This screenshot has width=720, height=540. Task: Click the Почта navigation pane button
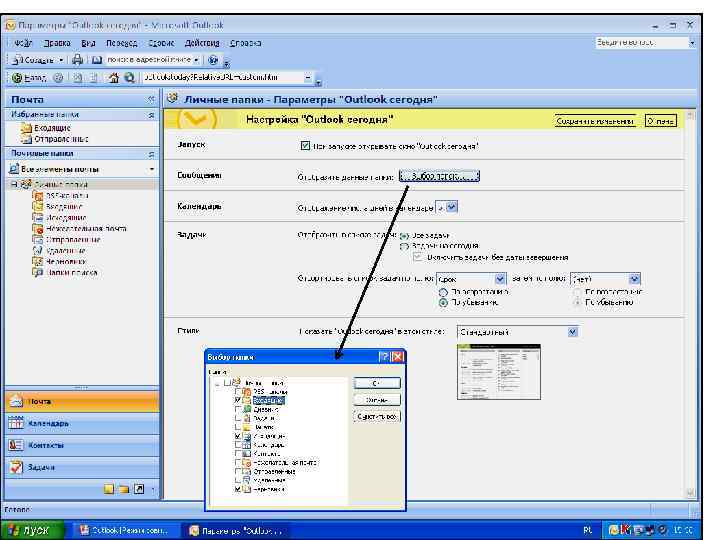tap(82, 402)
